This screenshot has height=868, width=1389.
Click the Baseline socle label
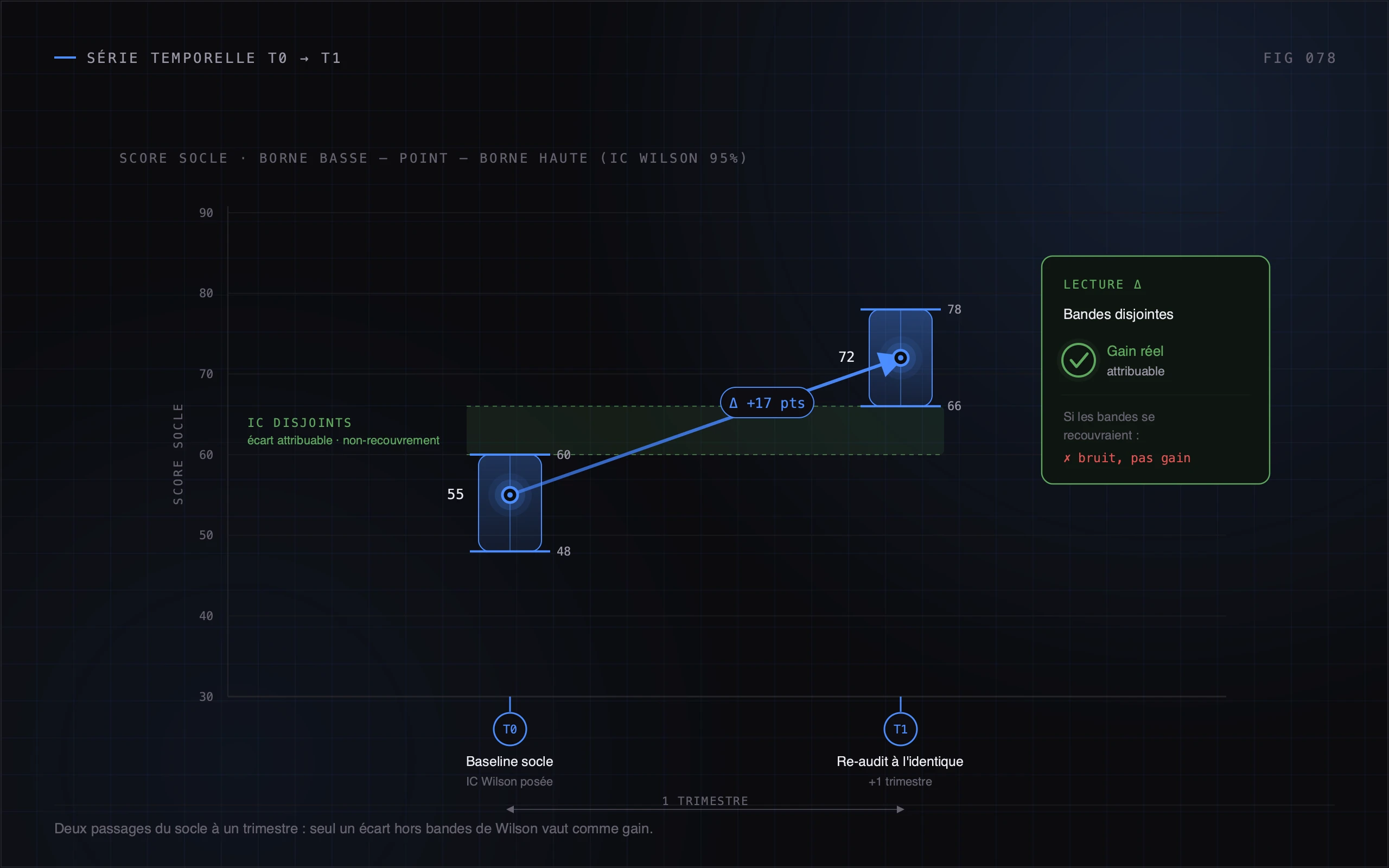coord(509,761)
